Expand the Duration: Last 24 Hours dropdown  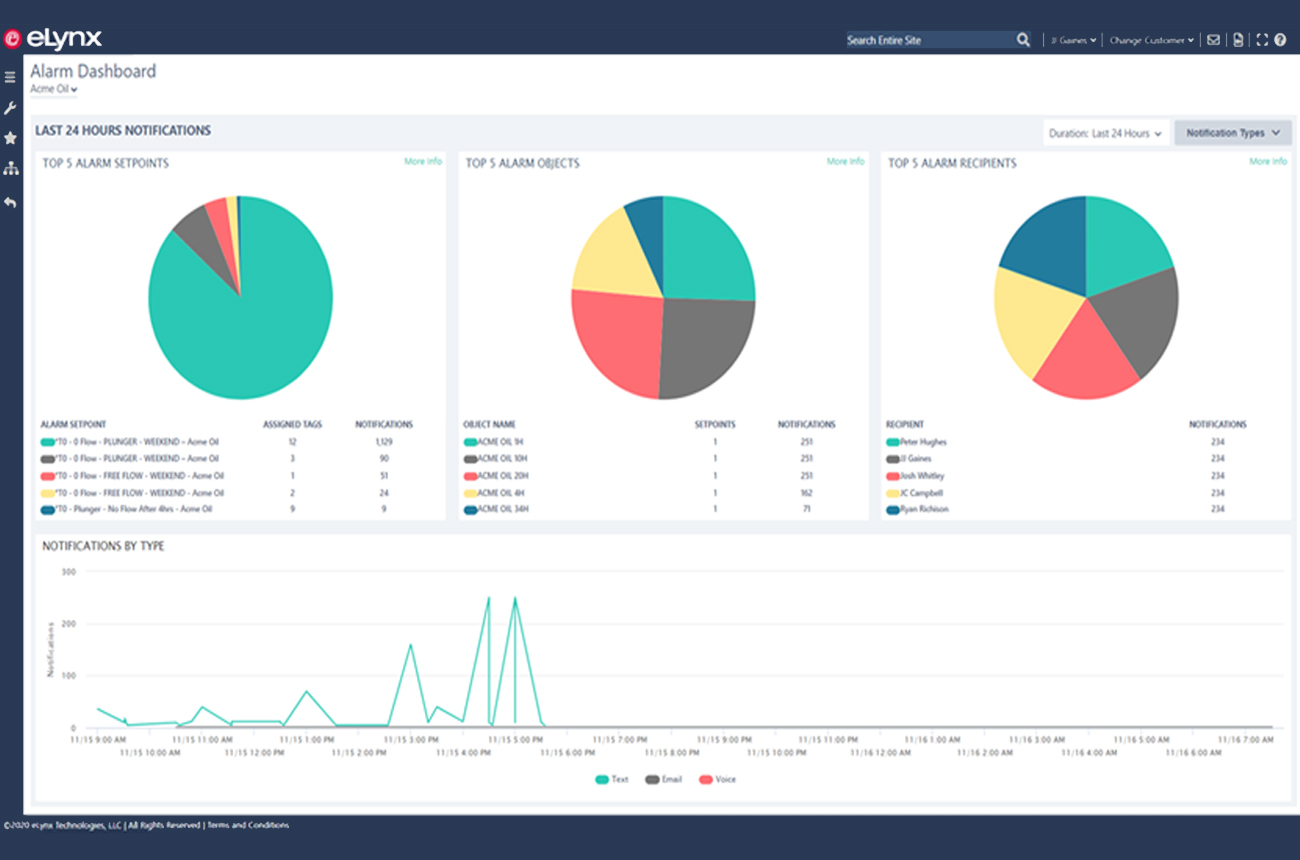pyautogui.click(x=1106, y=133)
